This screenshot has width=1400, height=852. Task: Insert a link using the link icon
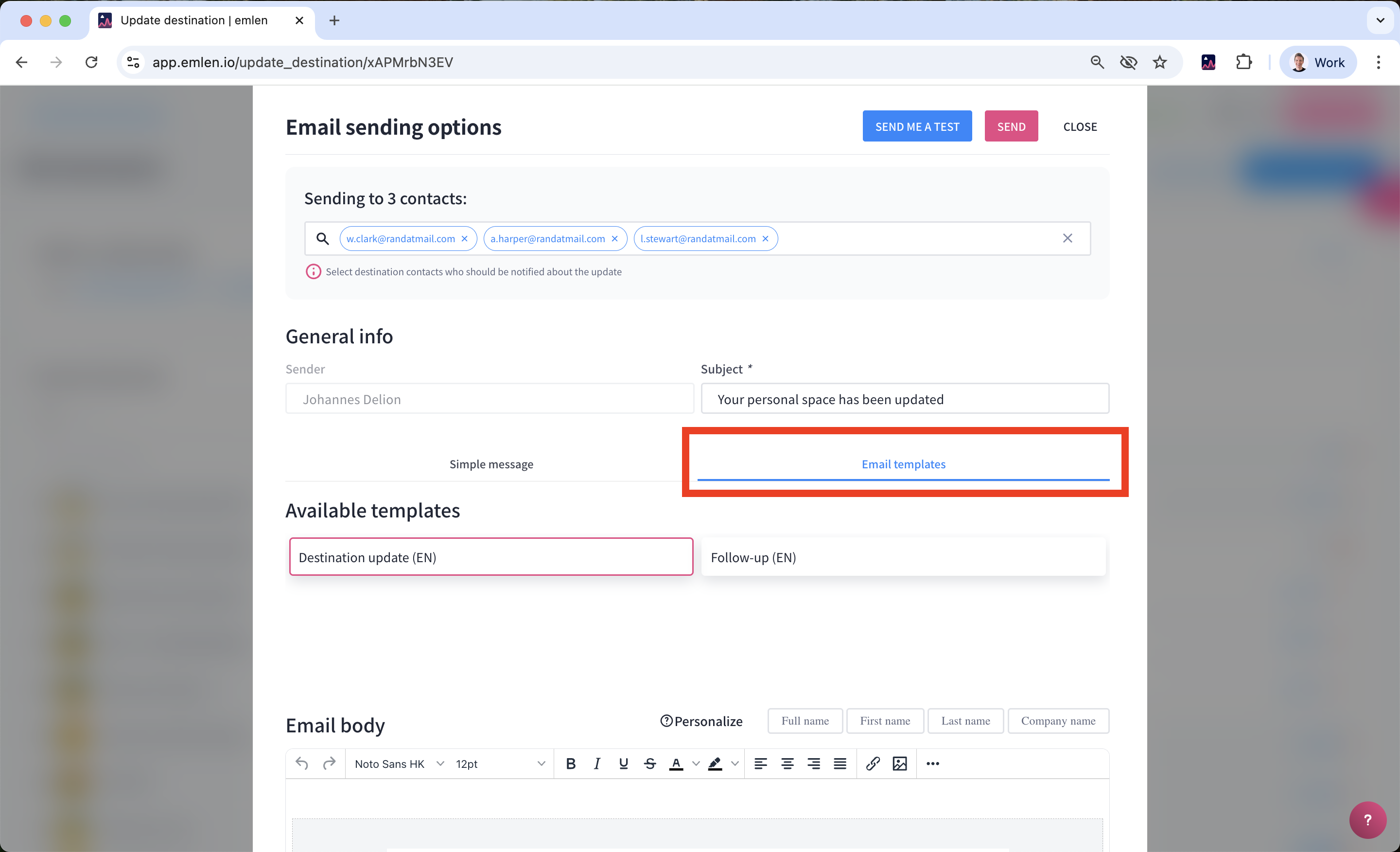tap(873, 763)
